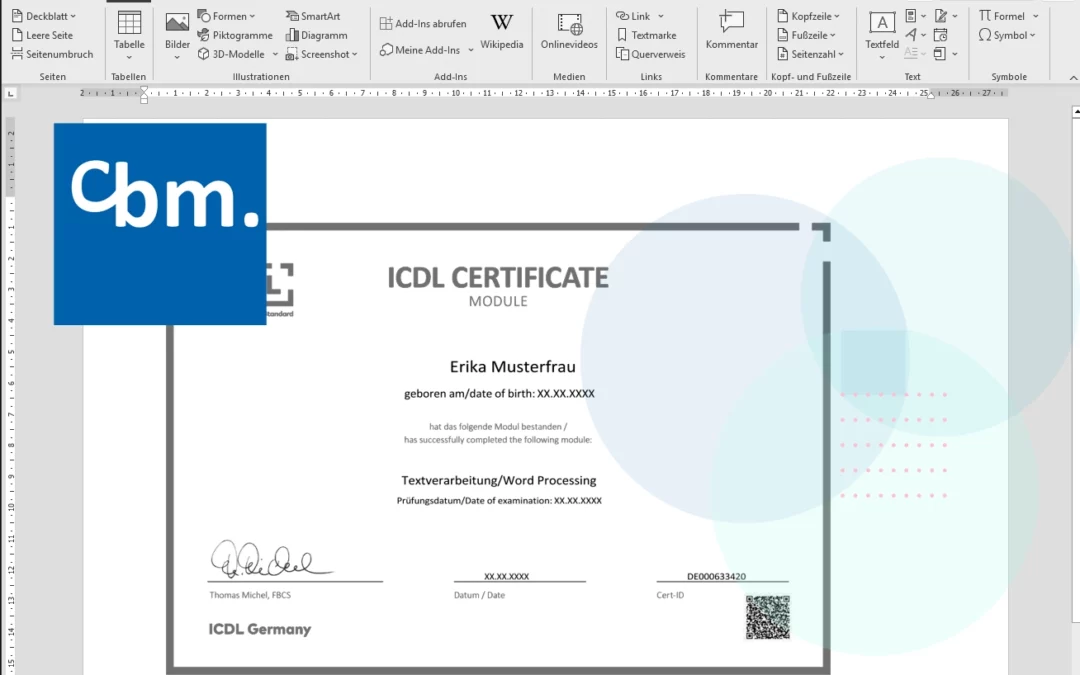Screen dimensions: 1080x675
Task: Click the ICDL Germany logo text
Action: [x=260, y=629]
